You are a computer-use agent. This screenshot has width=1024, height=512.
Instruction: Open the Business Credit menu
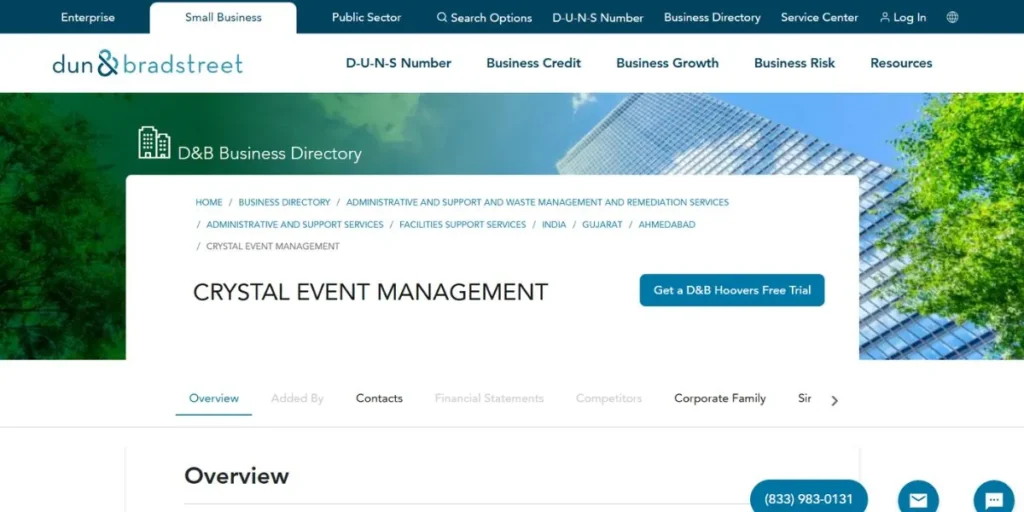point(534,63)
